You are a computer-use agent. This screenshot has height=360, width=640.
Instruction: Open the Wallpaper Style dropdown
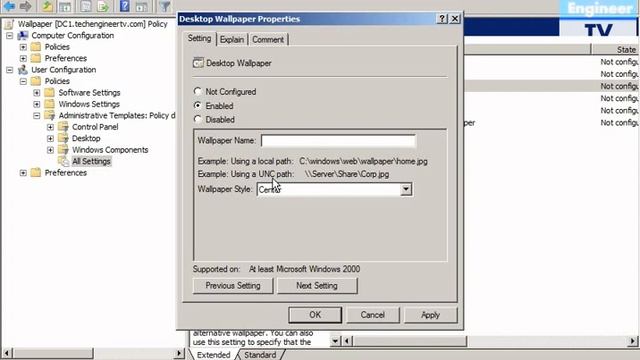coord(406,189)
